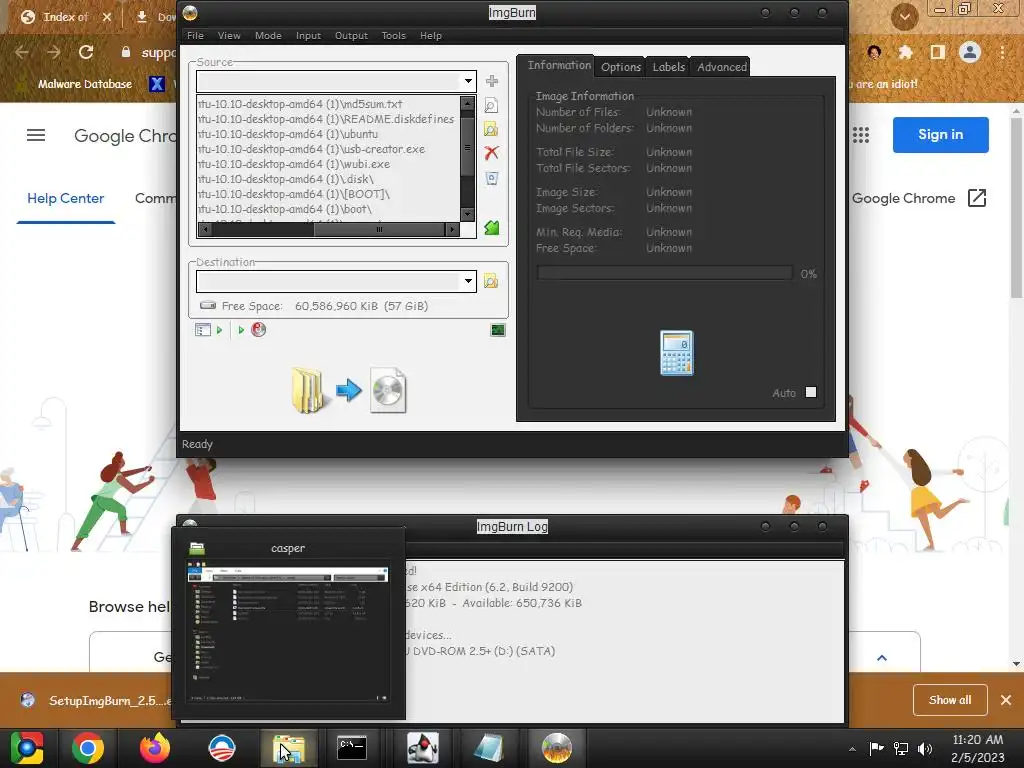Open the Command Prompt taskbar icon
1024x768 pixels.
pyautogui.click(x=352, y=748)
